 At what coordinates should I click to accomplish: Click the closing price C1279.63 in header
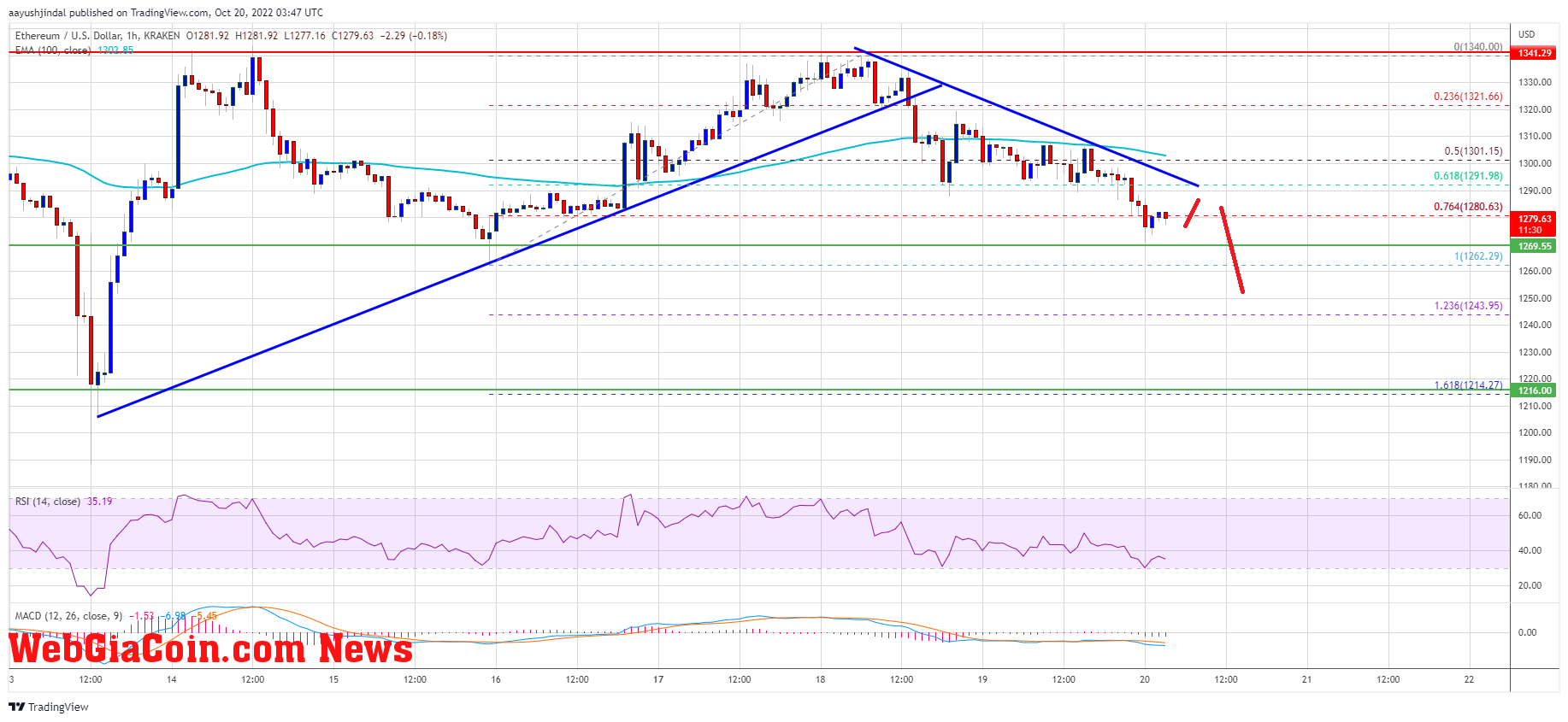pos(352,36)
